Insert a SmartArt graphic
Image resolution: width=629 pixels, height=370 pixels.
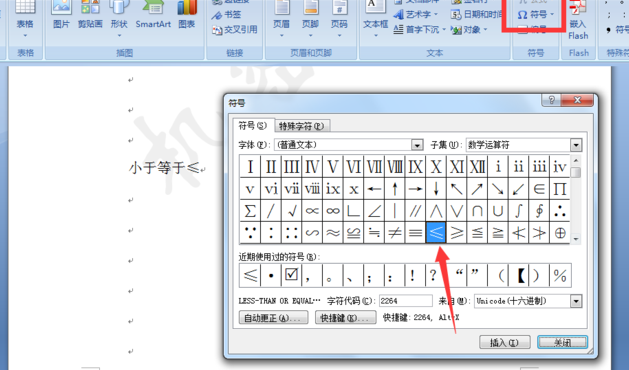(153, 16)
